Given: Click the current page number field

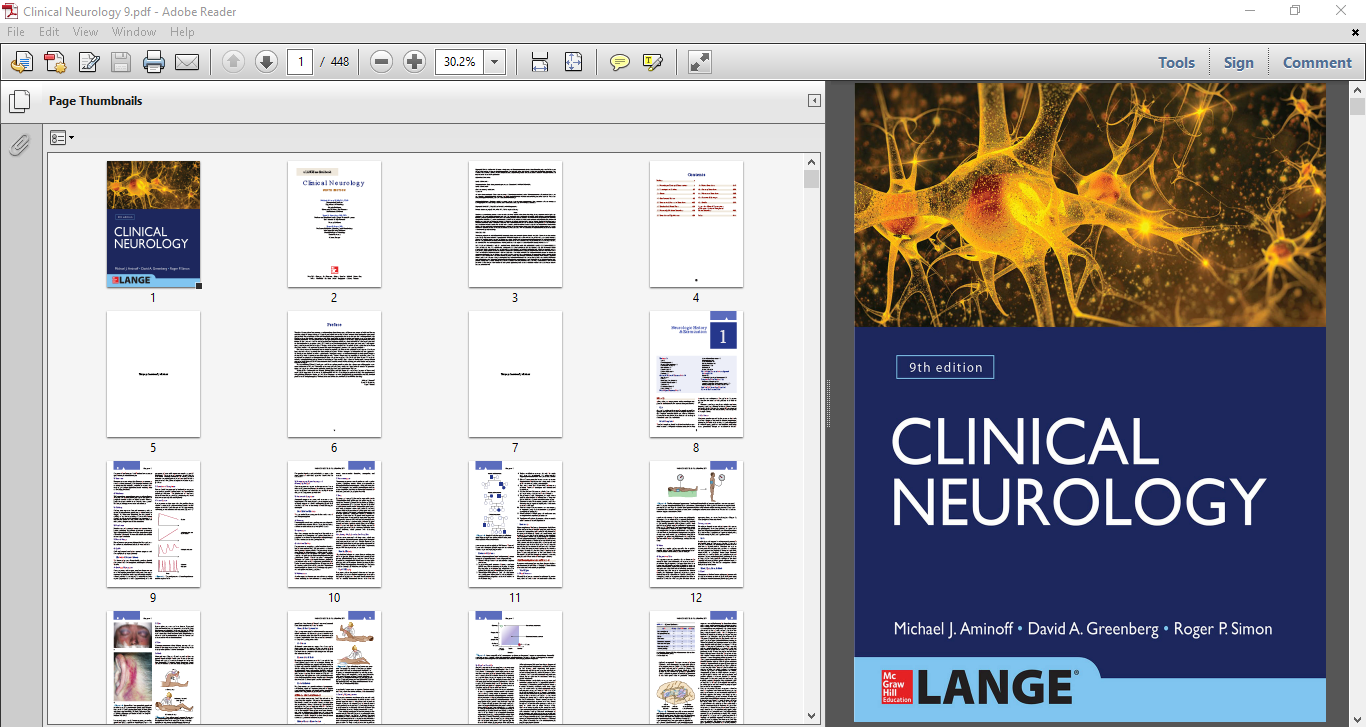Looking at the screenshot, I should [300, 62].
